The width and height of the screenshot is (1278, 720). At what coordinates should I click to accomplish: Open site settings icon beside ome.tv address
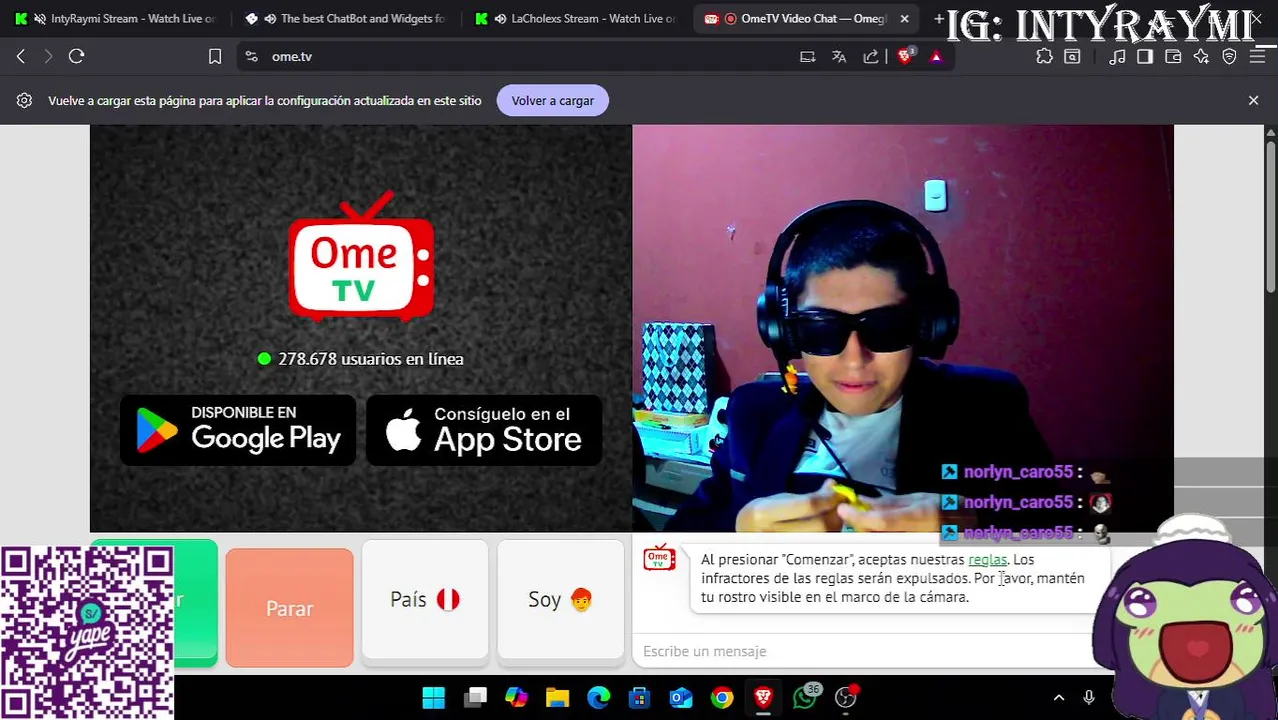pyautogui.click(x=251, y=57)
